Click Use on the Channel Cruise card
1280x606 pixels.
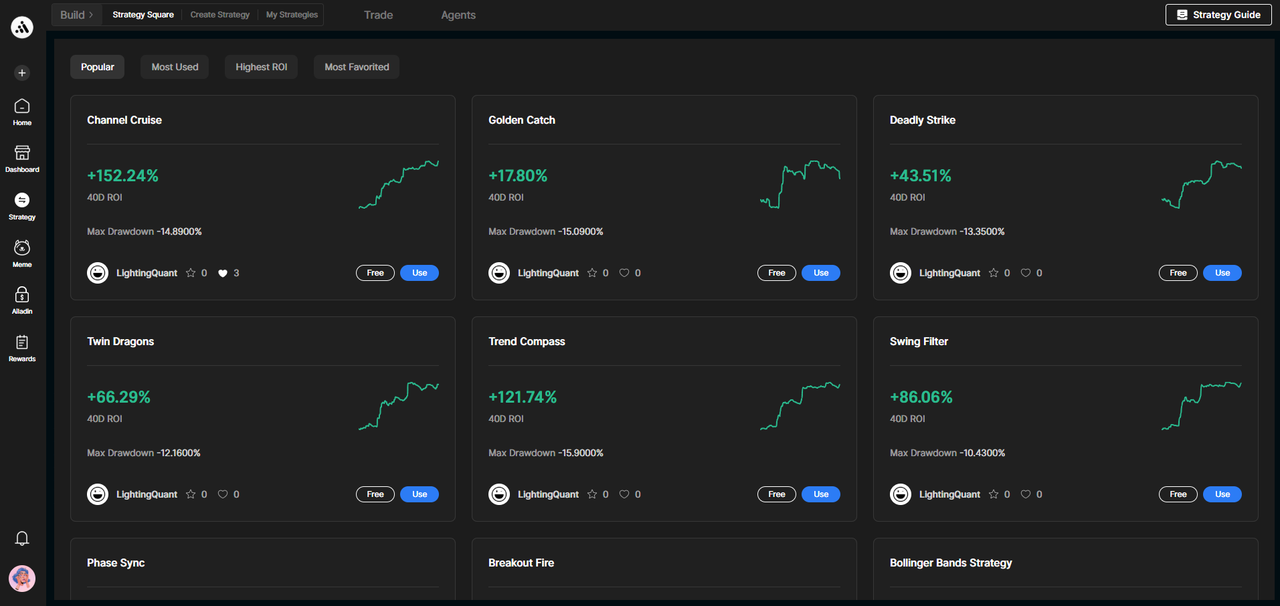[x=420, y=273]
